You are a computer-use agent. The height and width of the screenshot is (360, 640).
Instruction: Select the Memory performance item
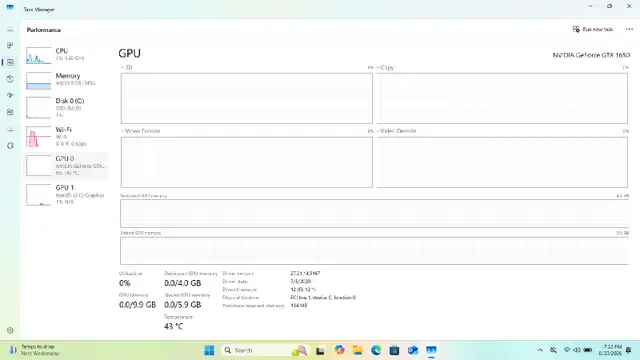click(x=66, y=80)
